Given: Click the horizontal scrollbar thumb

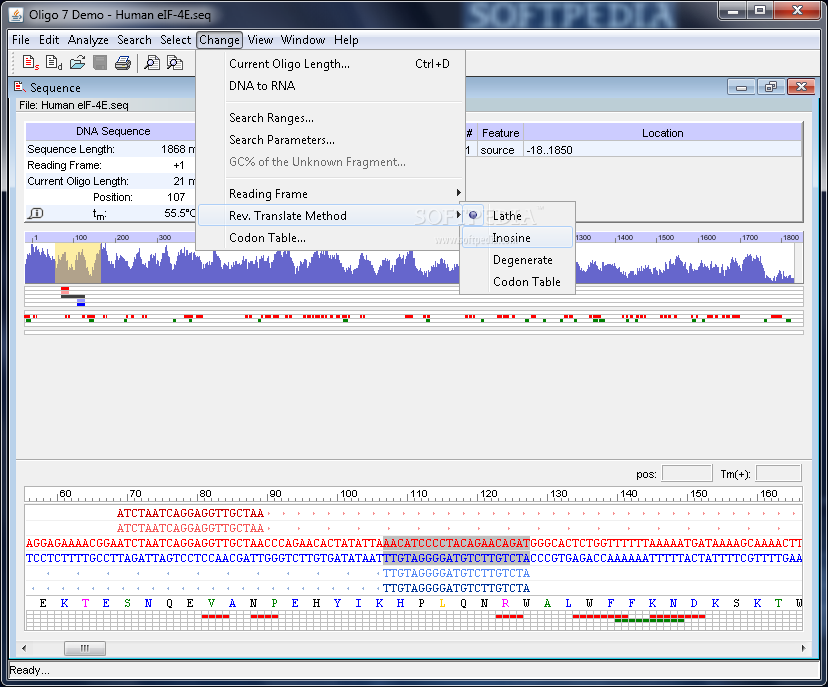Looking at the screenshot, I should 84,648.
